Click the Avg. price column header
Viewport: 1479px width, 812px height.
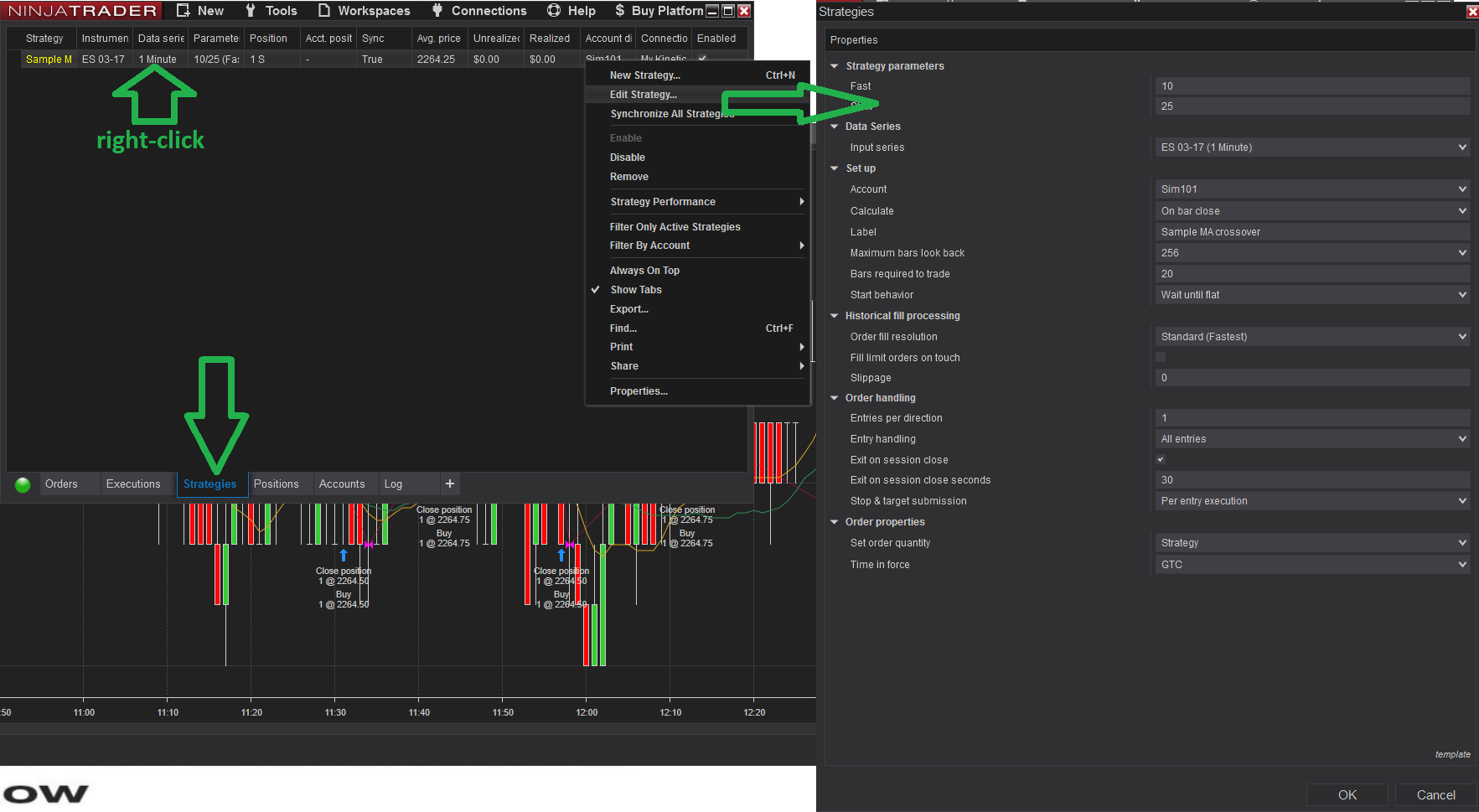[x=439, y=39]
